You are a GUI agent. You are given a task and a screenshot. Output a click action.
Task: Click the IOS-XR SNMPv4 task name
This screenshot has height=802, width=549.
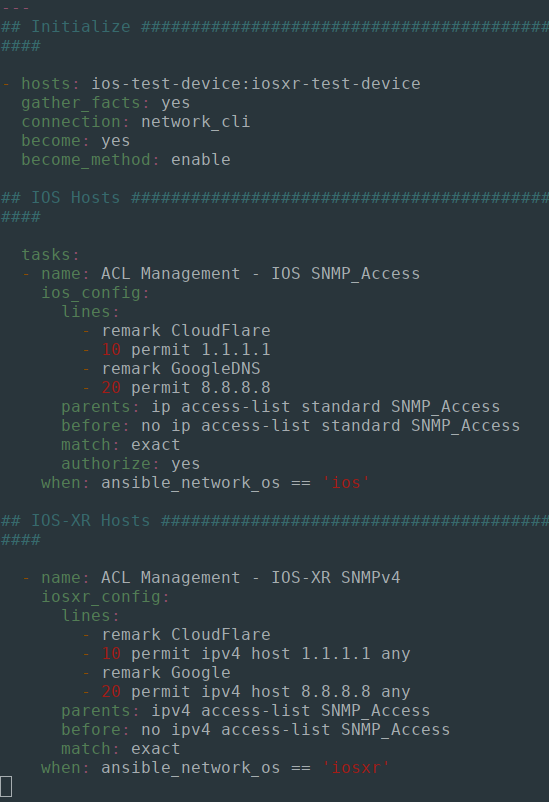(250, 577)
